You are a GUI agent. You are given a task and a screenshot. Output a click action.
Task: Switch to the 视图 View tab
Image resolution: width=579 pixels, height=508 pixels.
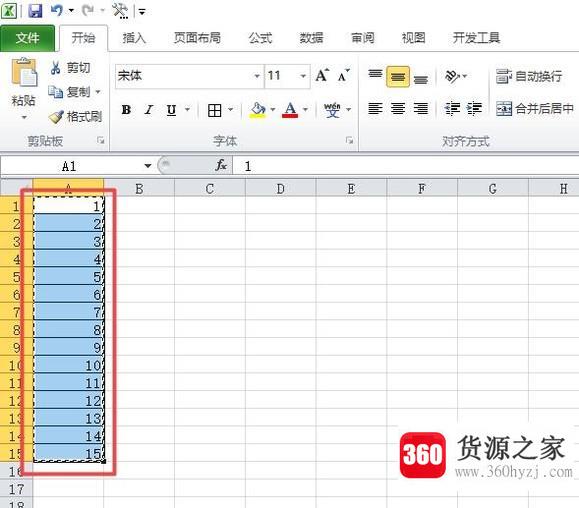[414, 38]
